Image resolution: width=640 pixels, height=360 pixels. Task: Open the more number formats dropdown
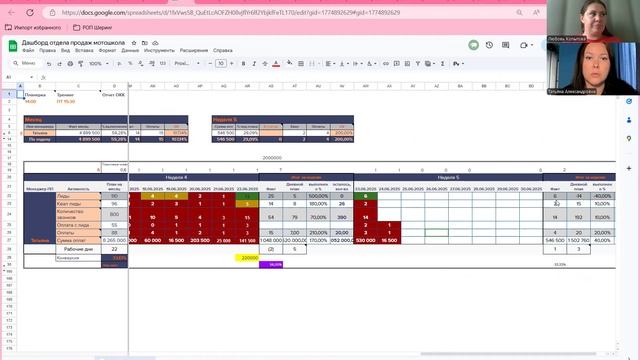[x=163, y=64]
